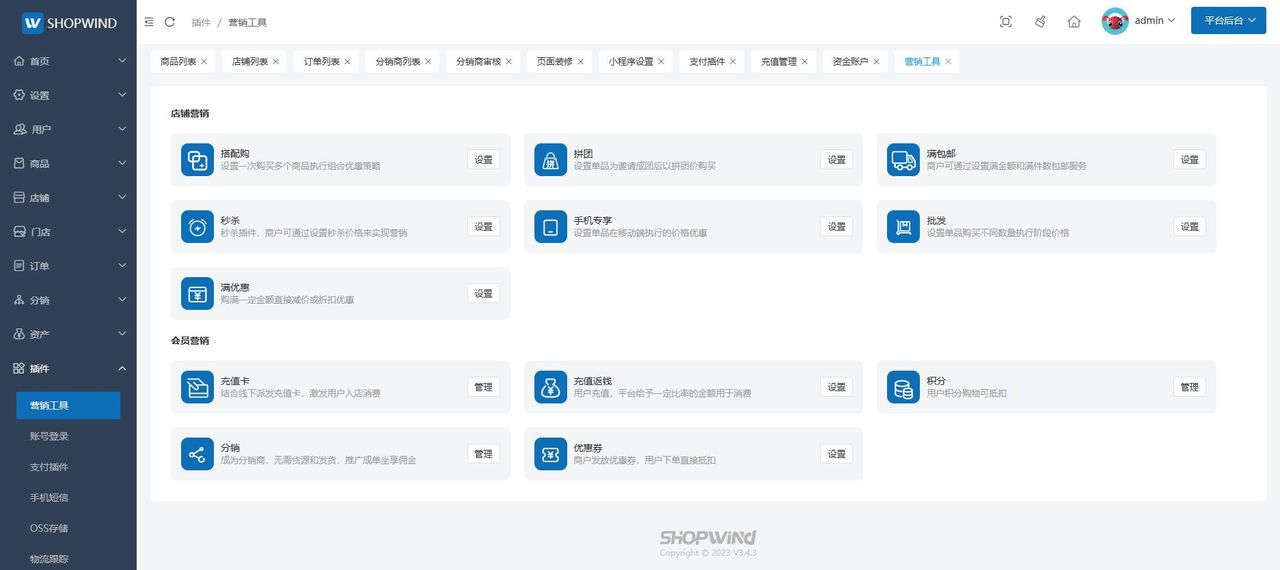Click 管理 button for 积分
The height and width of the screenshot is (570, 1280).
(1190, 387)
